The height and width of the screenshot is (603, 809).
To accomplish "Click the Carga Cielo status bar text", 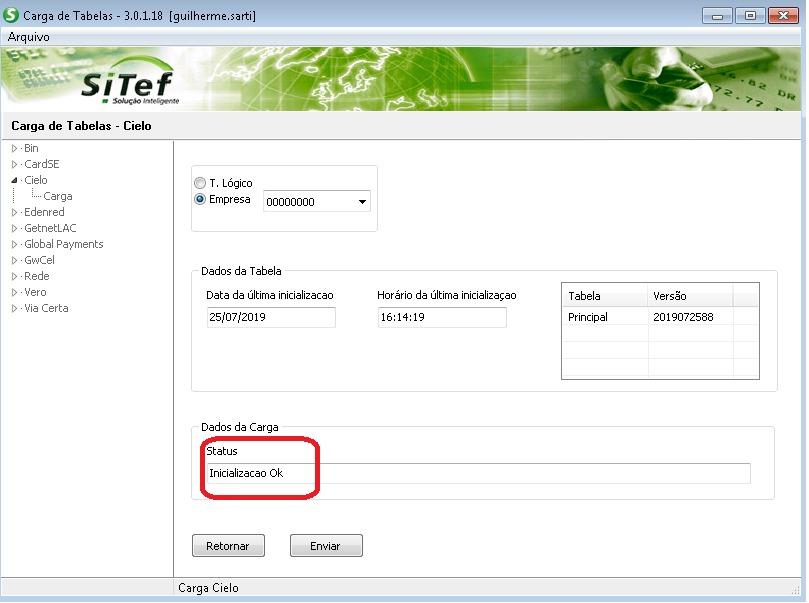I will 208,588.
